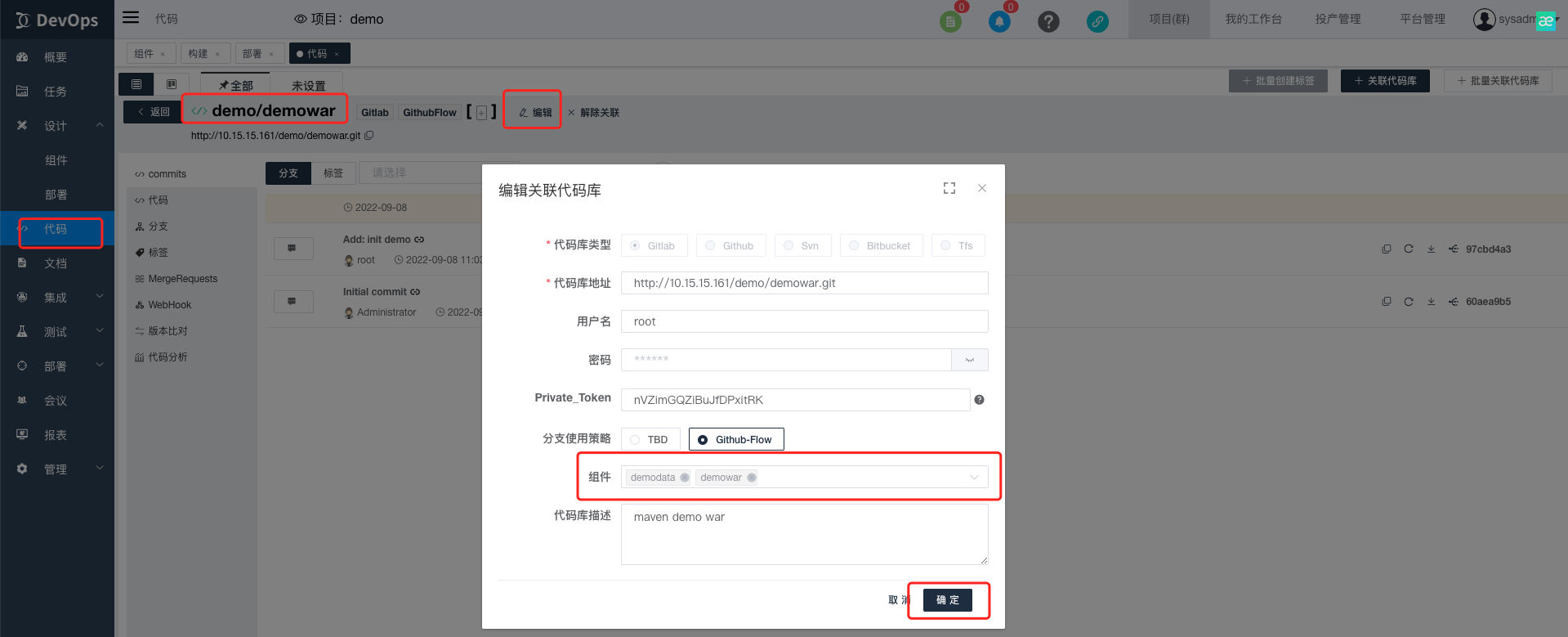Click the 关联代码库 button
This screenshot has height=637, width=1568.
tap(1385, 81)
